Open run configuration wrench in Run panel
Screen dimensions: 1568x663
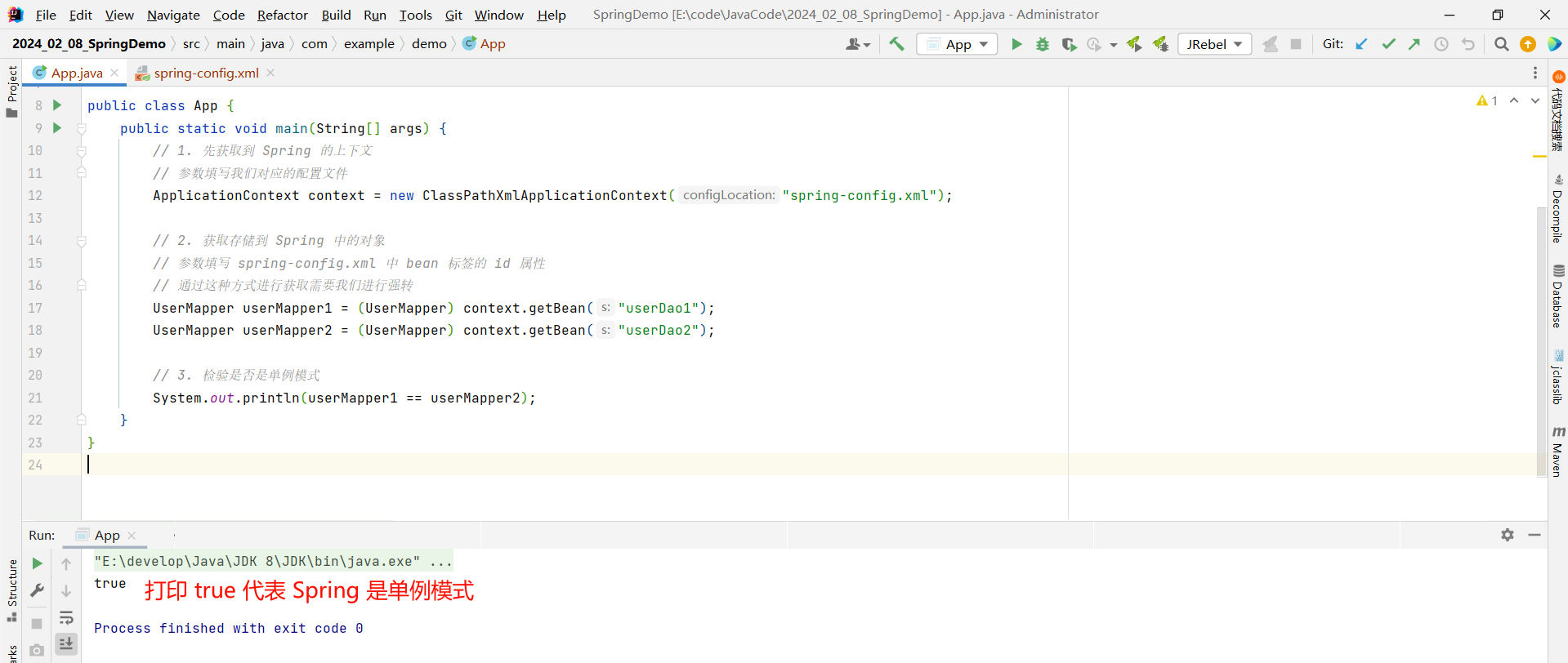[37, 590]
